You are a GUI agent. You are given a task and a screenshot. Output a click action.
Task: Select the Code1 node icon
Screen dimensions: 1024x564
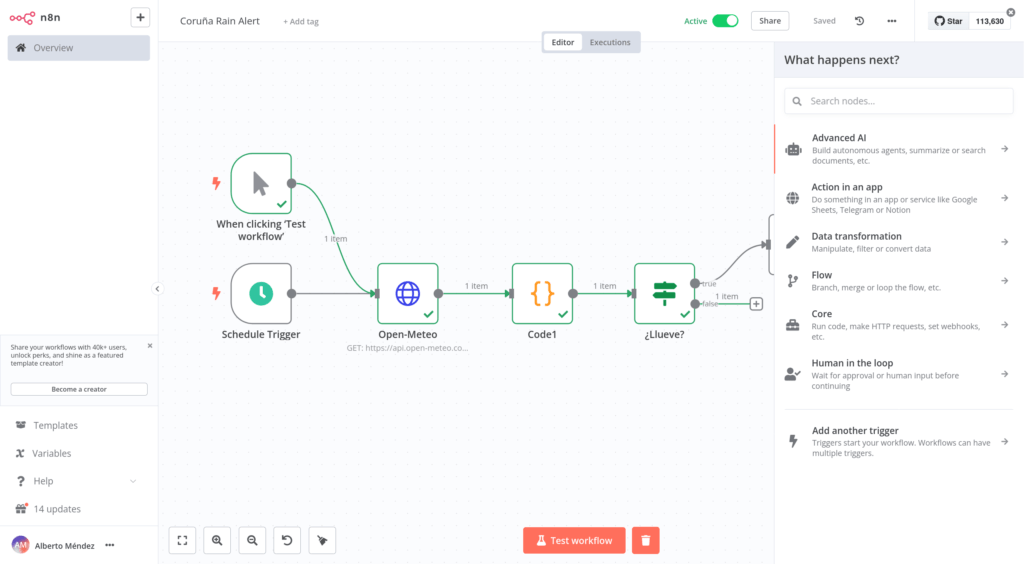542,293
